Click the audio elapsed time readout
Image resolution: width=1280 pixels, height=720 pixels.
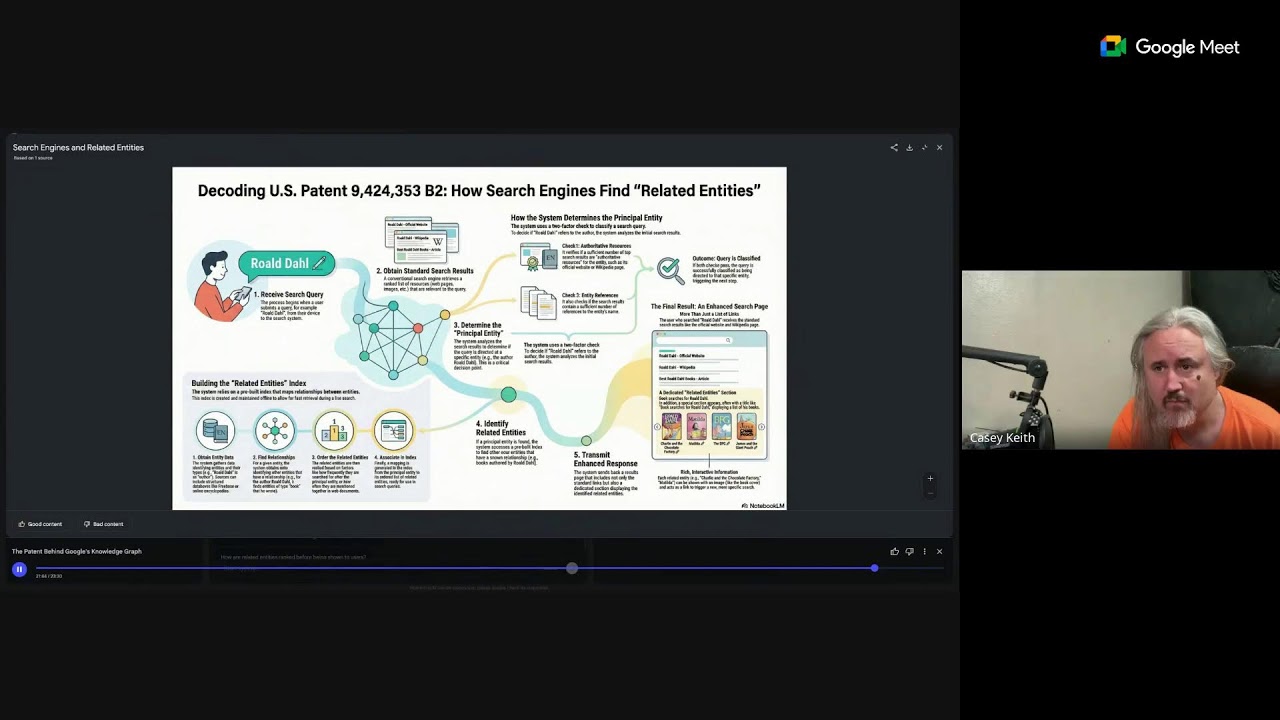click(x=49, y=577)
